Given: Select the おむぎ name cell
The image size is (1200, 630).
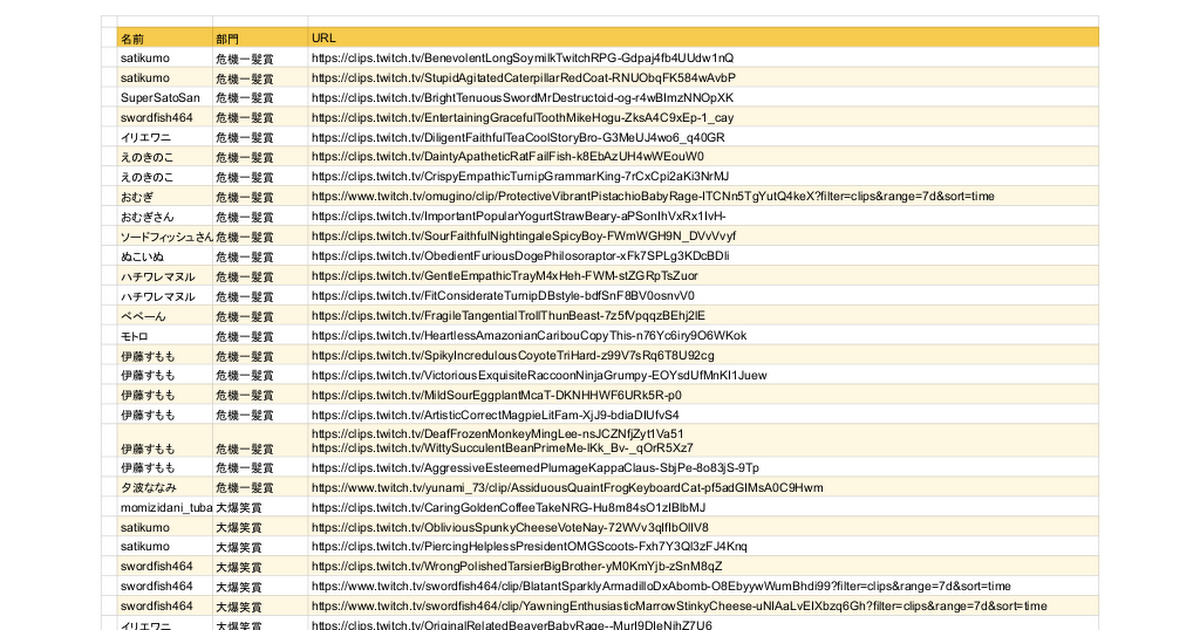Looking at the screenshot, I should (164, 197).
